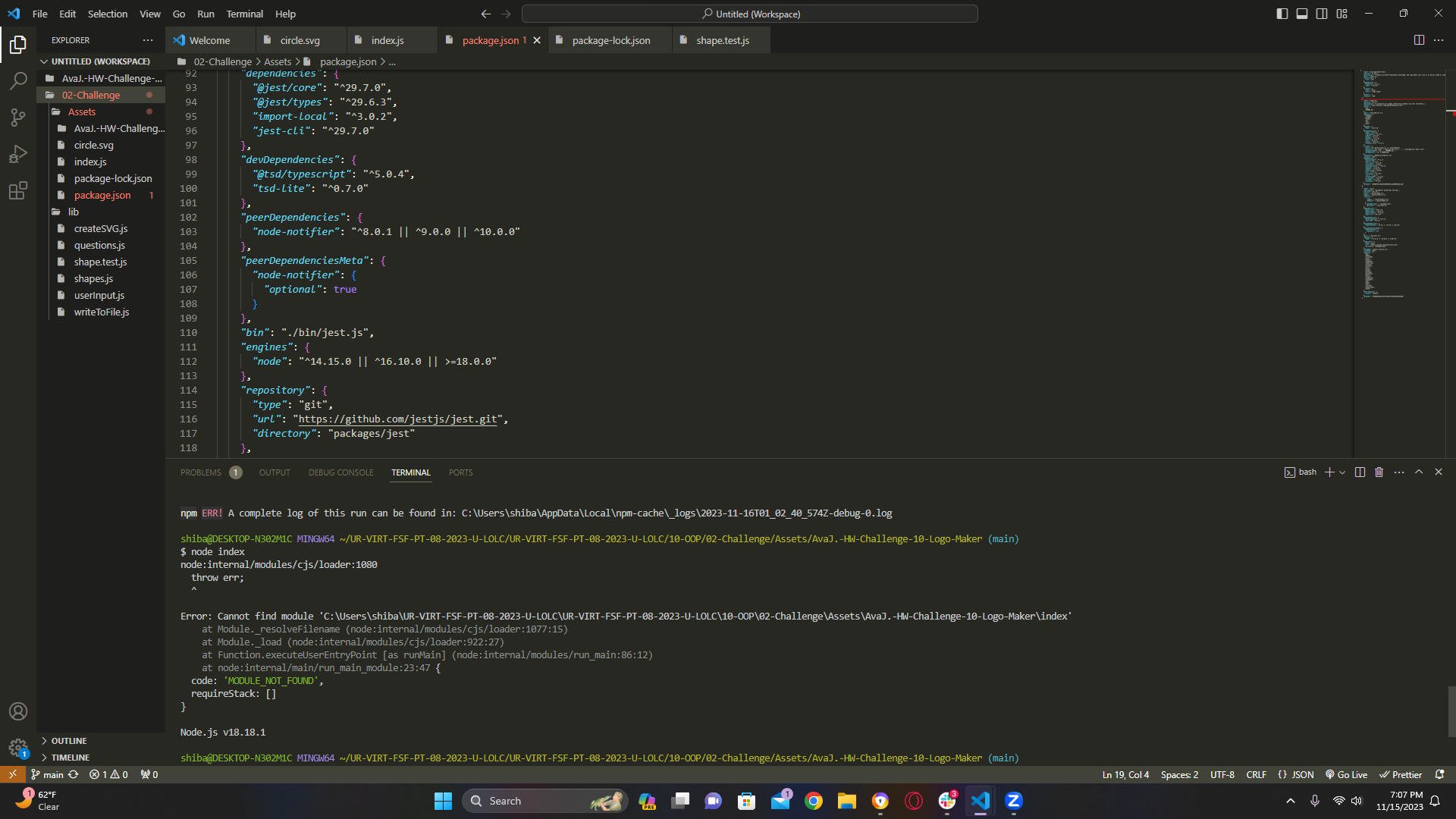Open the Run and Debug view
Viewport: 1456px width, 819px height.
[18, 154]
